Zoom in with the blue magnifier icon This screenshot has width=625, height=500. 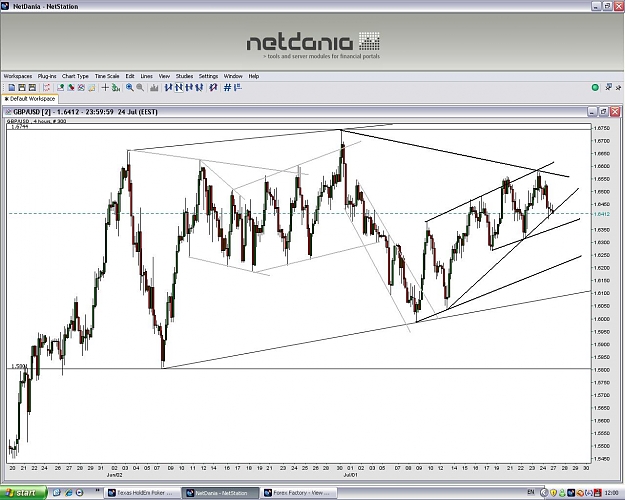(130, 87)
